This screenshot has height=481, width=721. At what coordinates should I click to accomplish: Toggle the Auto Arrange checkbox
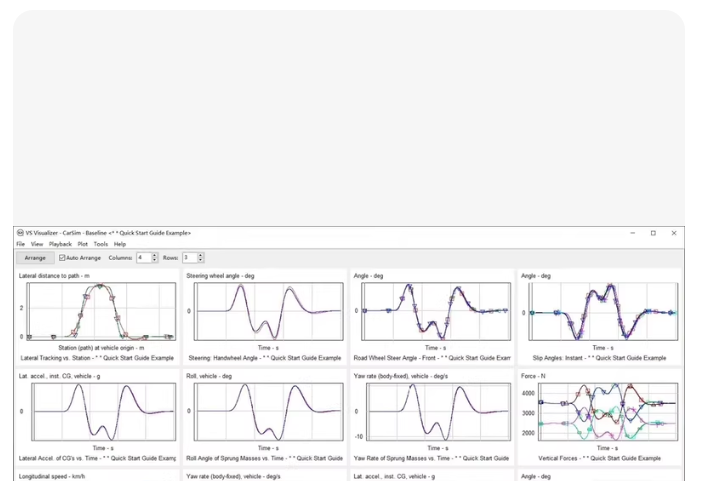[x=62, y=258]
